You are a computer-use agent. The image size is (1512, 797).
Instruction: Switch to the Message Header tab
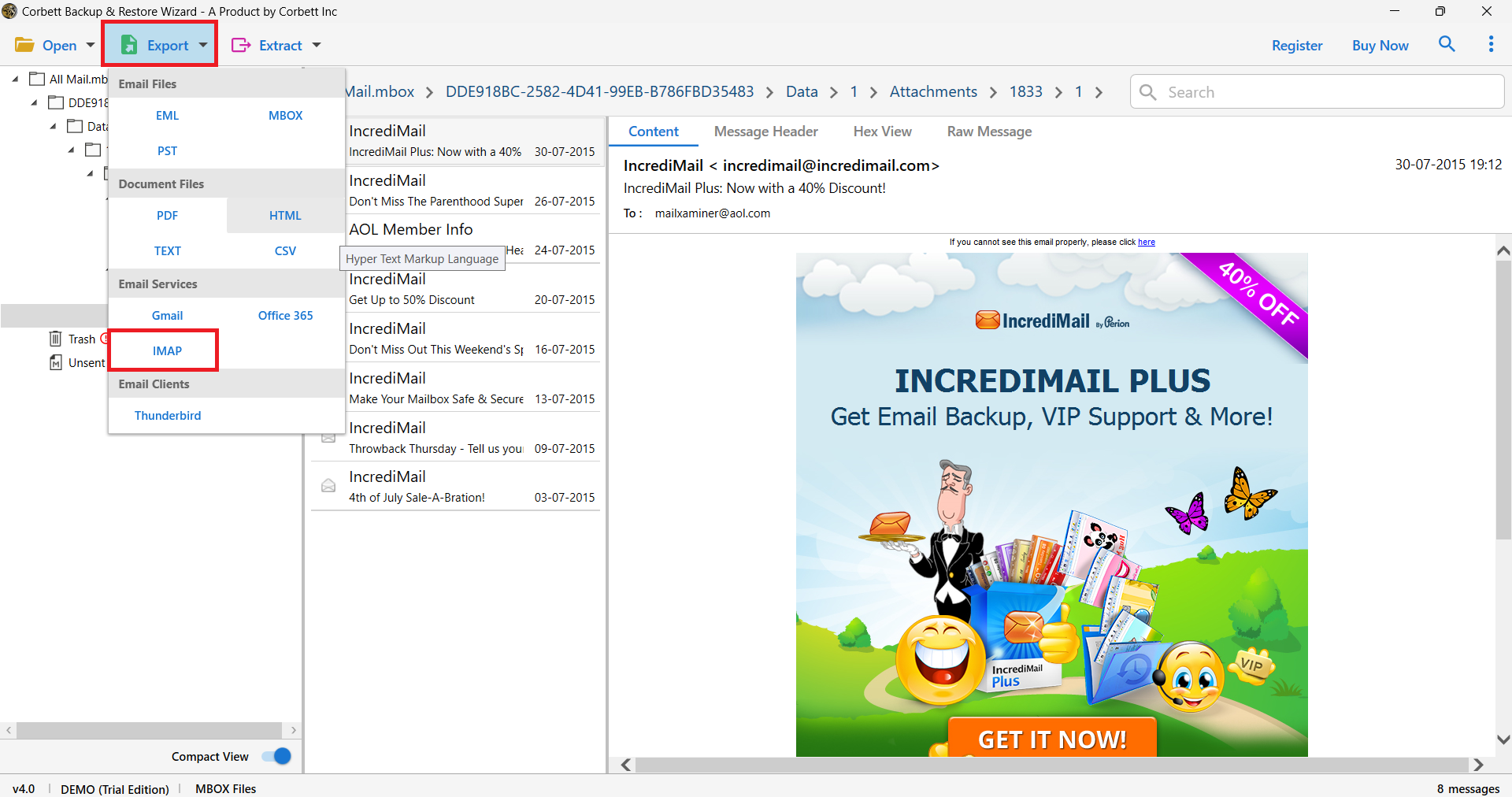point(765,132)
